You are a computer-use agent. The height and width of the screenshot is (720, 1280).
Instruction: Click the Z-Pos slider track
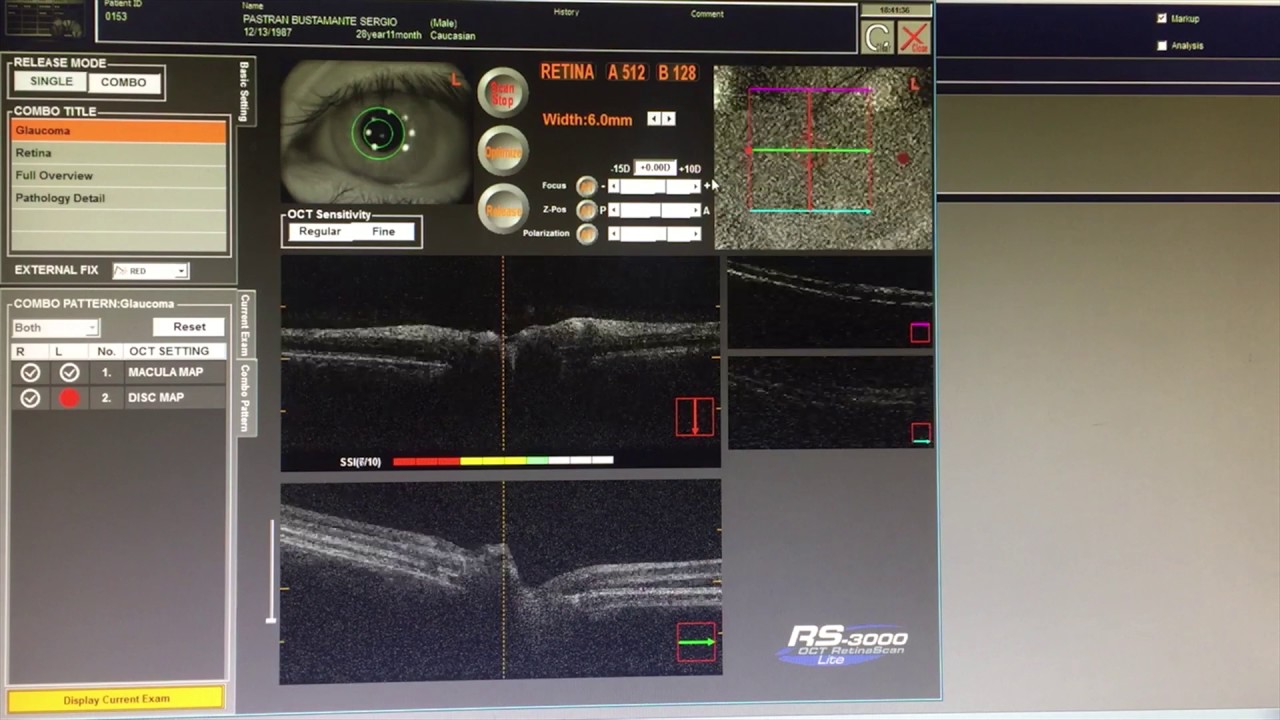655,210
